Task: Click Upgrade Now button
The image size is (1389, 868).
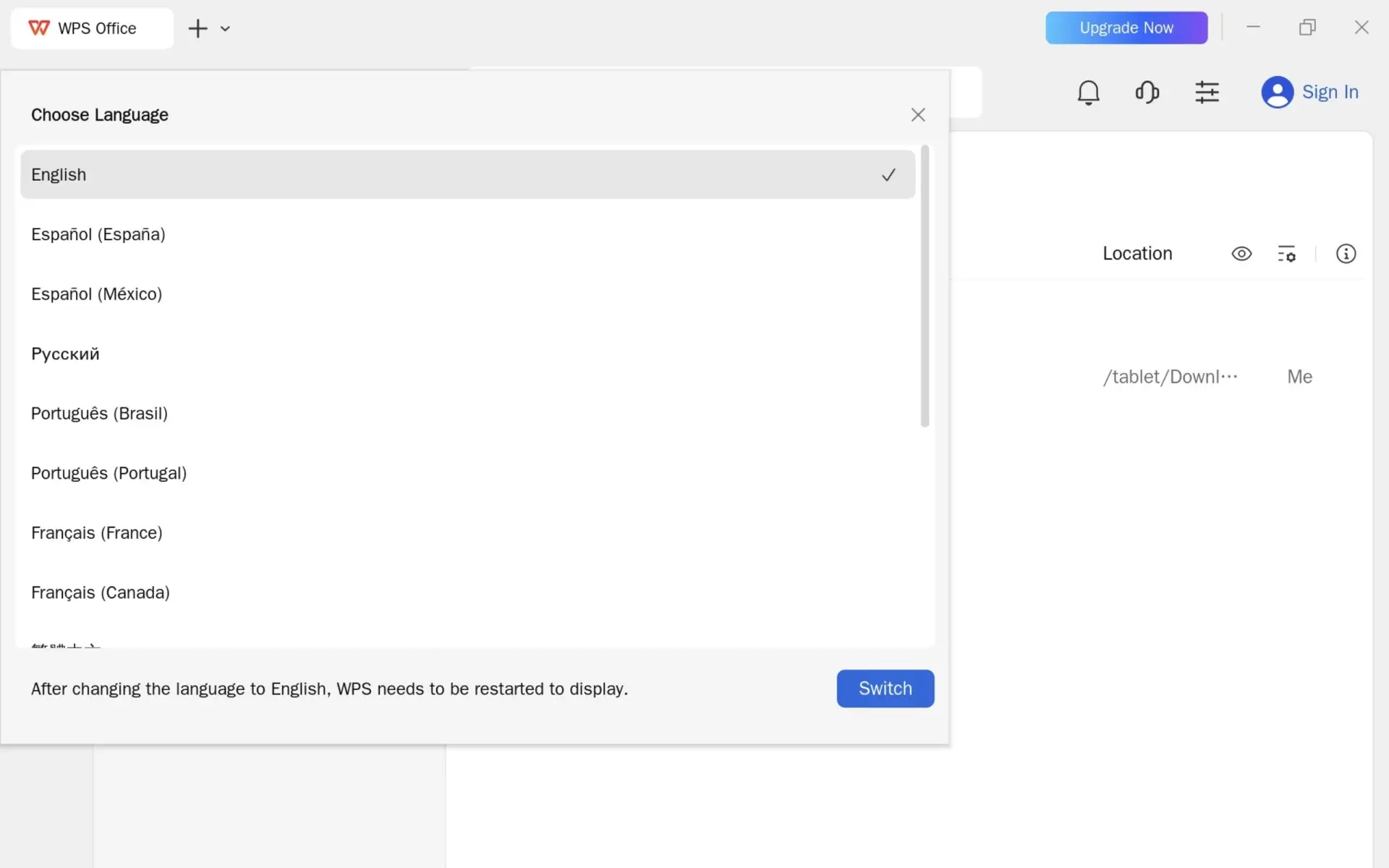Action: click(1126, 27)
